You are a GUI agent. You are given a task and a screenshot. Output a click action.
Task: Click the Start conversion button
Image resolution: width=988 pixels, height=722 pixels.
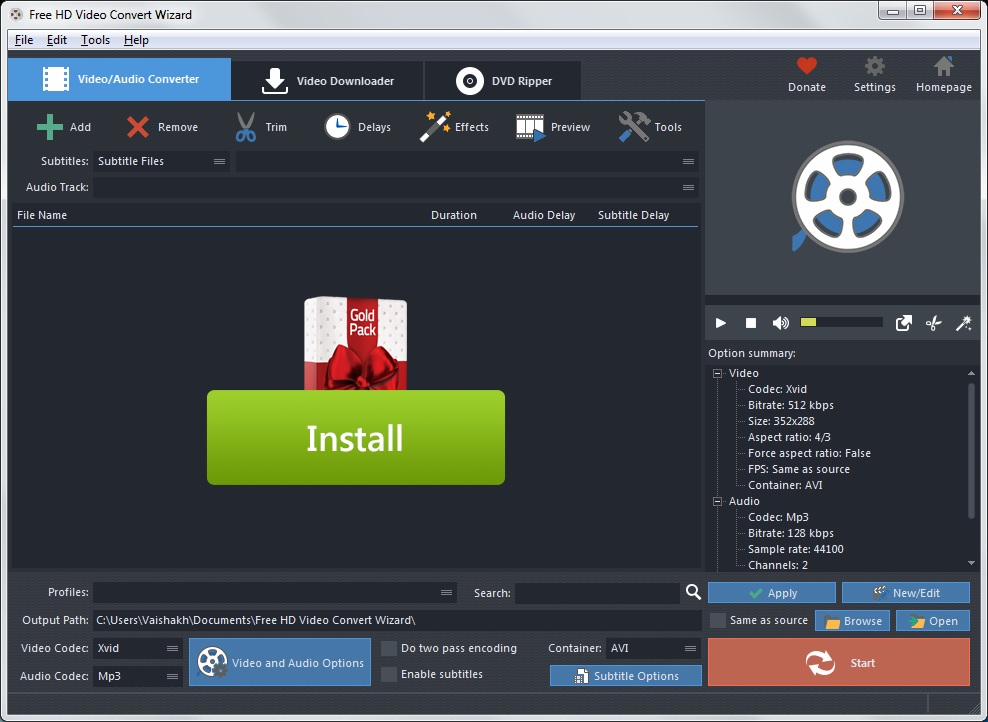pyautogui.click(x=839, y=662)
